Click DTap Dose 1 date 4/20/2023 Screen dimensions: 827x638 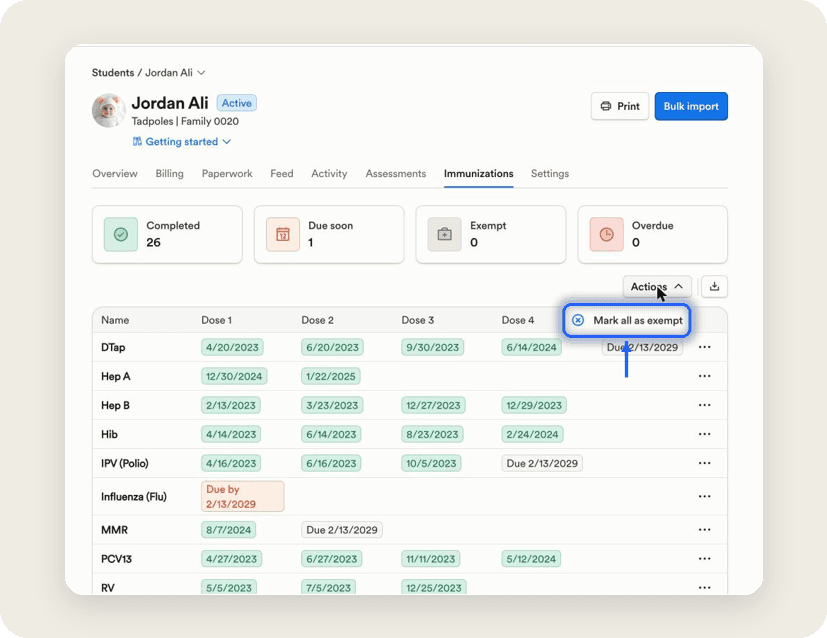[x=232, y=347]
